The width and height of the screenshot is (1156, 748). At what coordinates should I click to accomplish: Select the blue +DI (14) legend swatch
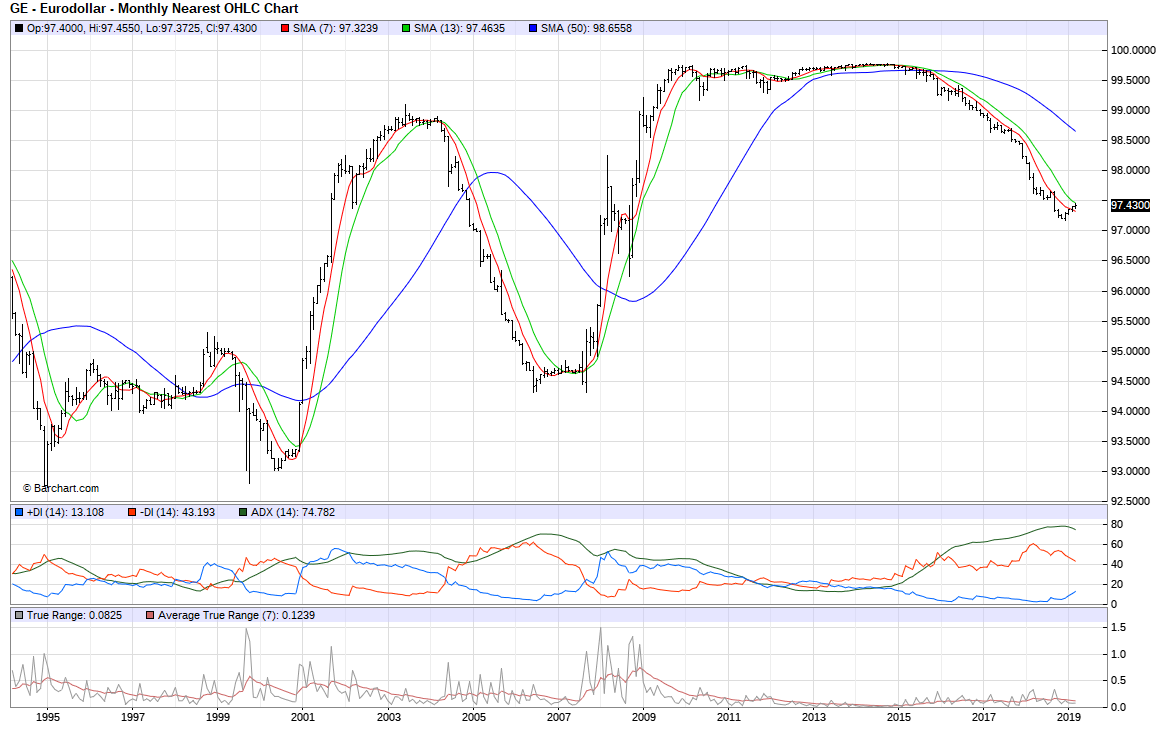(18, 512)
